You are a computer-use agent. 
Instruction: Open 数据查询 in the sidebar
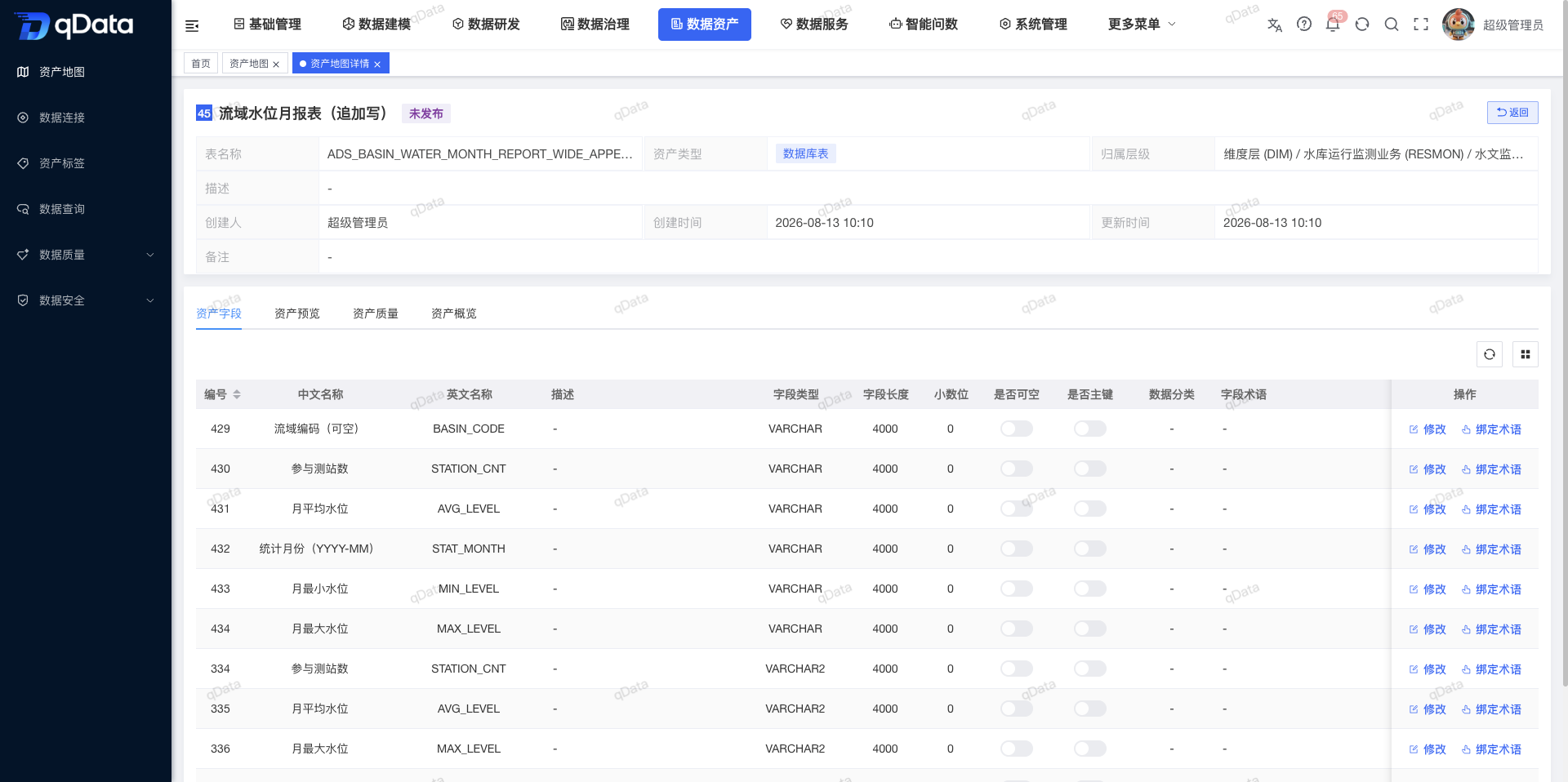coord(86,209)
